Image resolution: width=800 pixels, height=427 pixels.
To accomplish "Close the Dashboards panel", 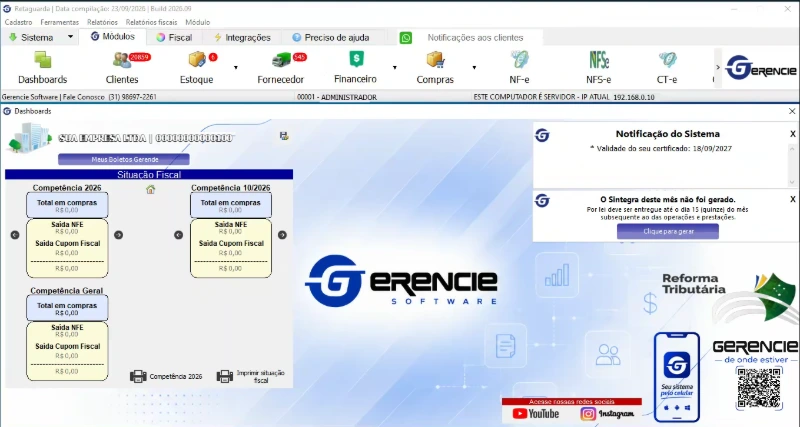I will 792,111.
